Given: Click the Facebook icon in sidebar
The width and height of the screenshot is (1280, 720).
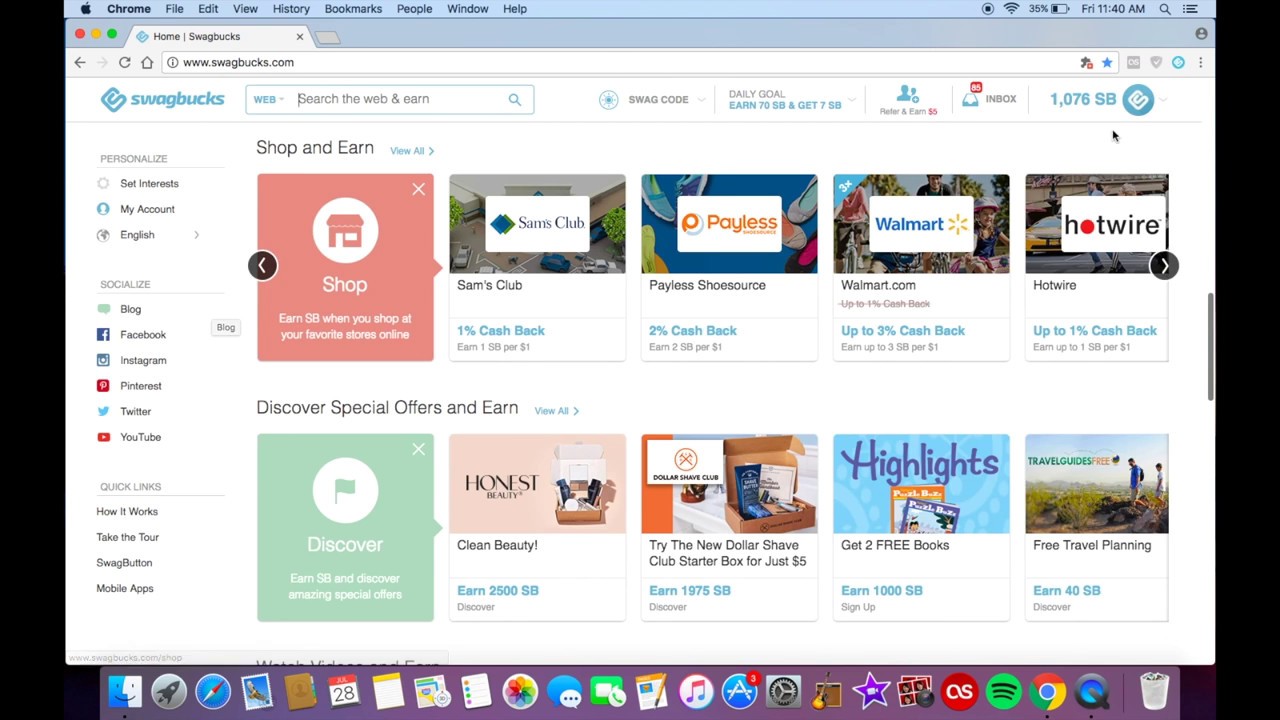Looking at the screenshot, I should 103,335.
